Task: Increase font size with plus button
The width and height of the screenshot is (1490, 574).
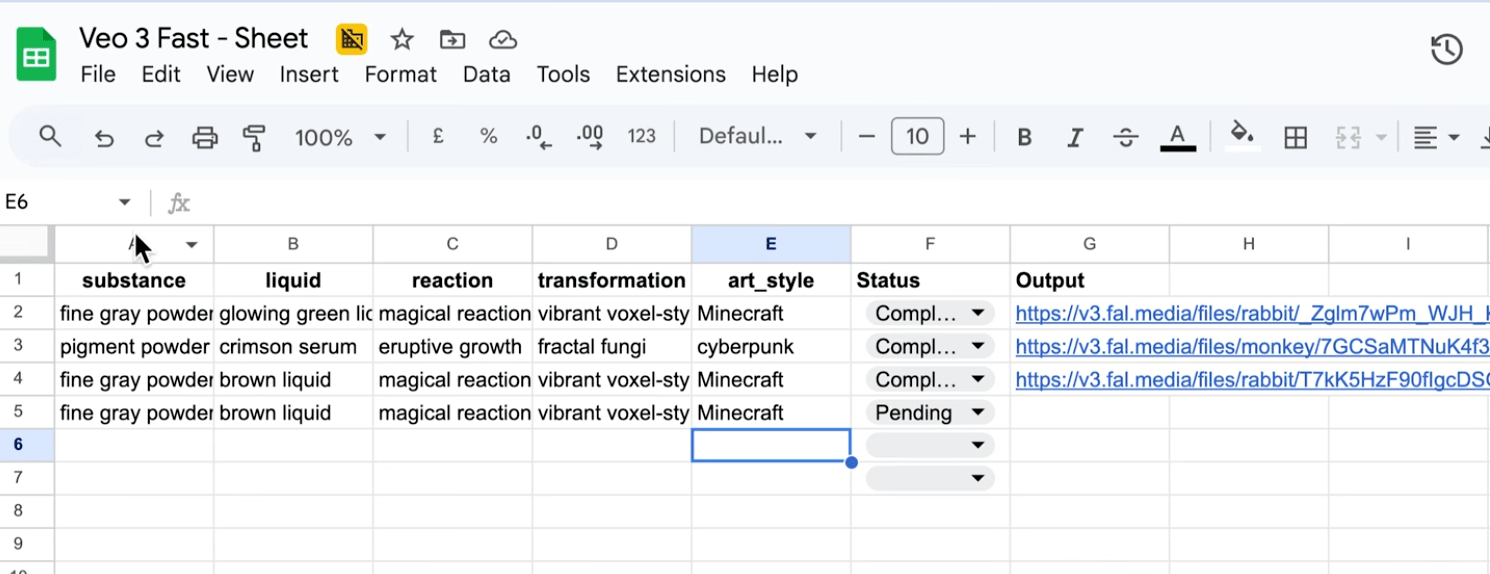Action: [x=967, y=137]
